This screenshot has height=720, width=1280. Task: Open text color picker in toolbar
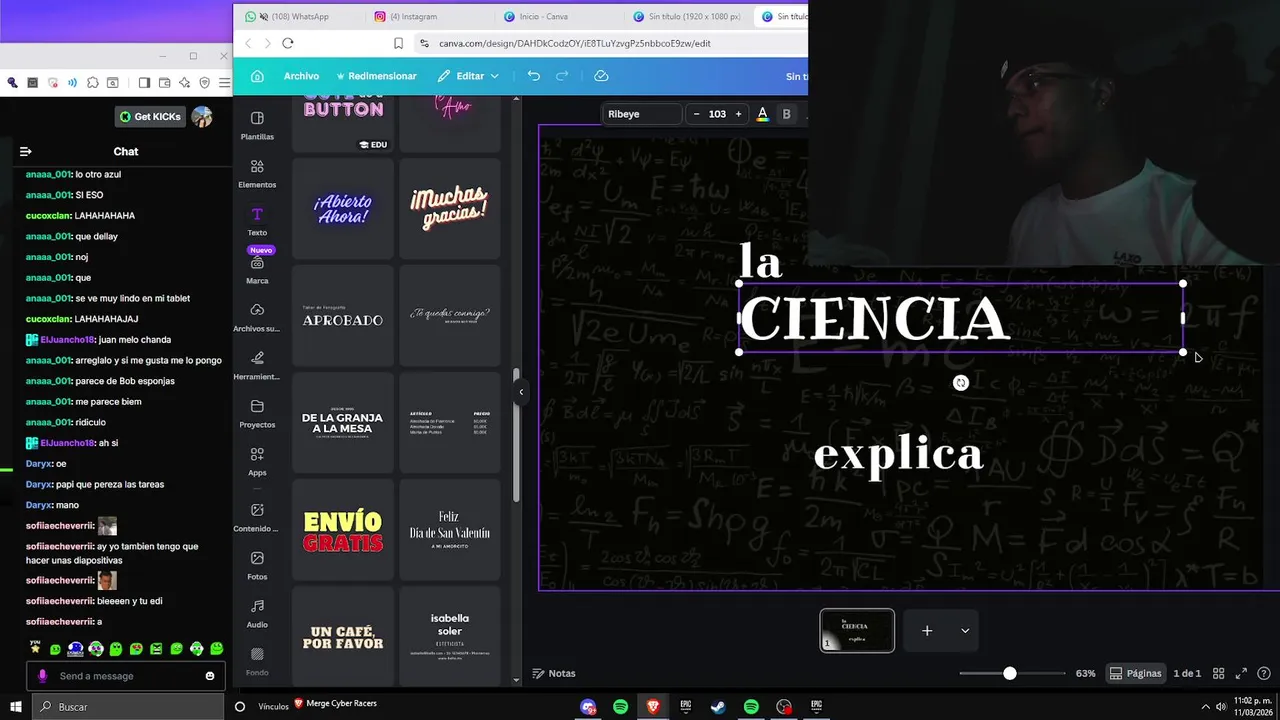[x=762, y=114]
